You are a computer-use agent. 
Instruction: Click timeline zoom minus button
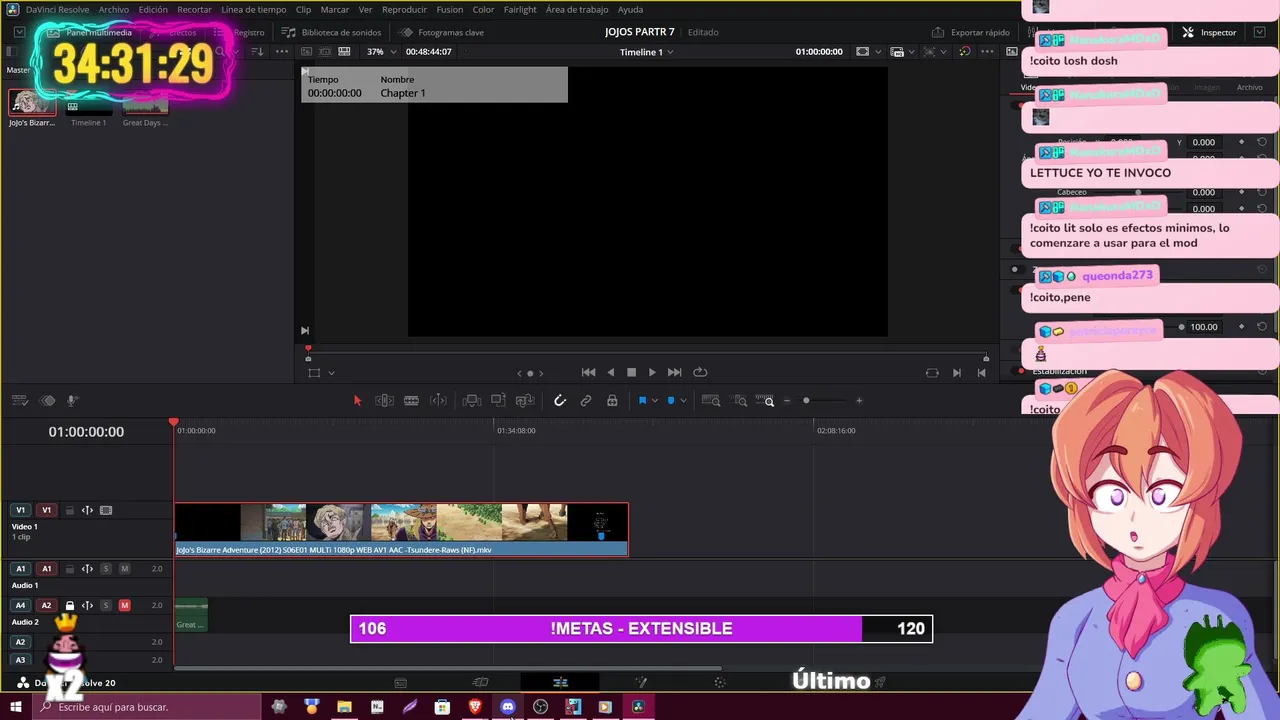787,401
